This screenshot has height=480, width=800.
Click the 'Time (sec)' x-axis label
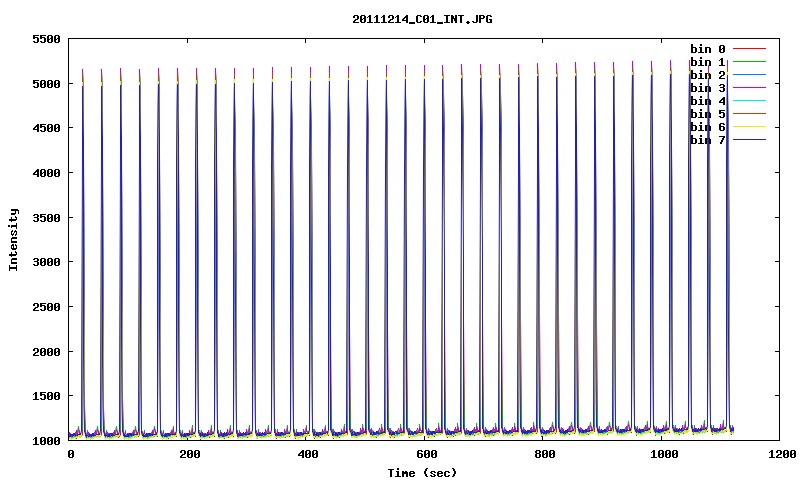[x=422, y=473]
